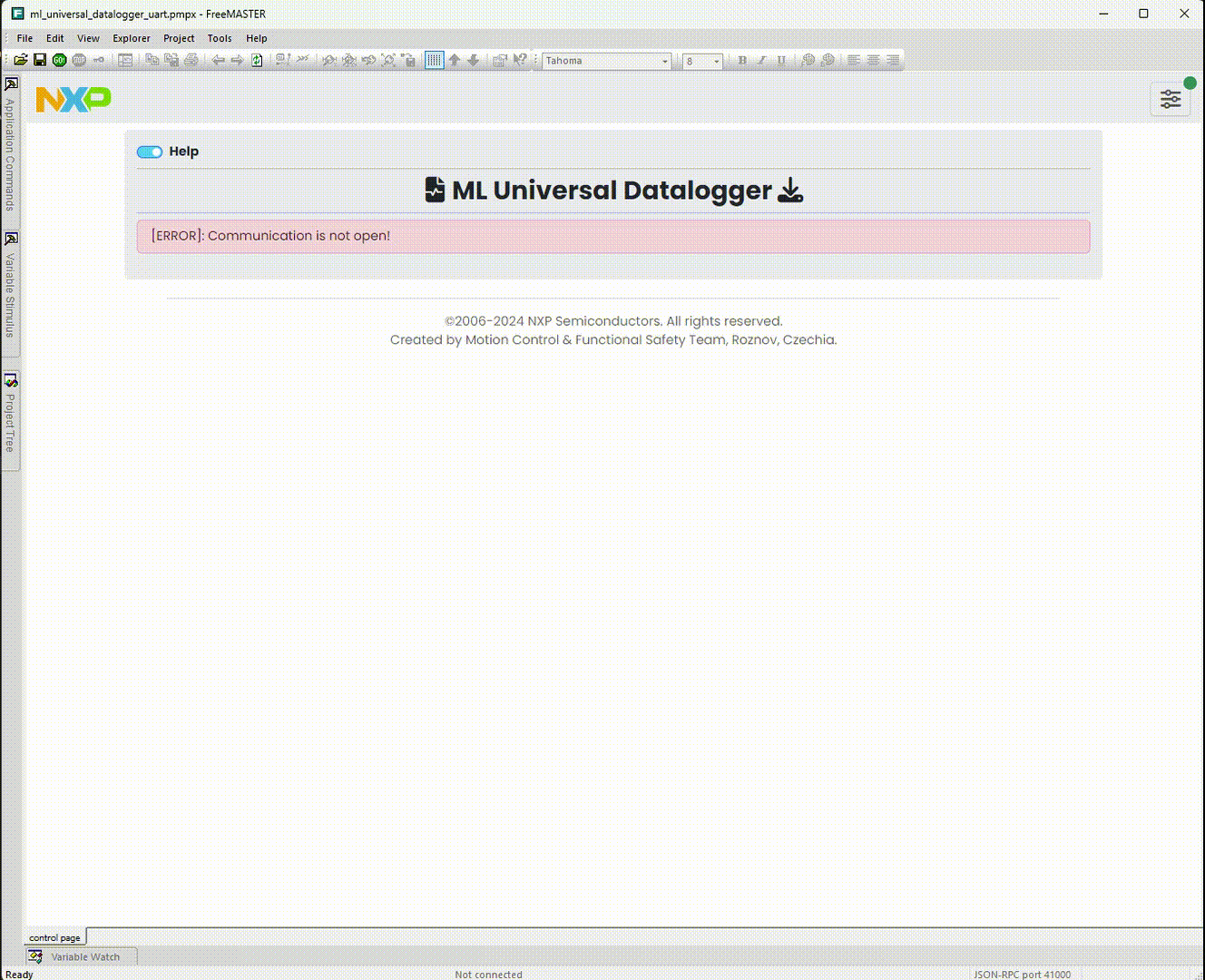This screenshot has height=980, width=1205.
Task: Print using the printer toolbar icon
Action: [x=191, y=60]
